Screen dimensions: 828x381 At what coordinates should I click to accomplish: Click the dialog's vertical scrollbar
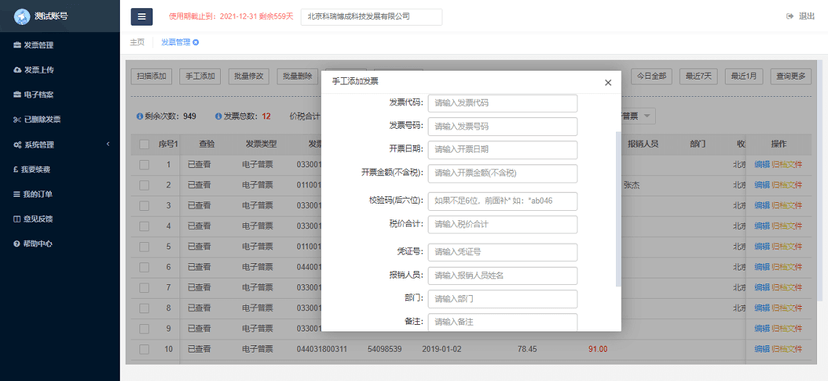click(618, 209)
